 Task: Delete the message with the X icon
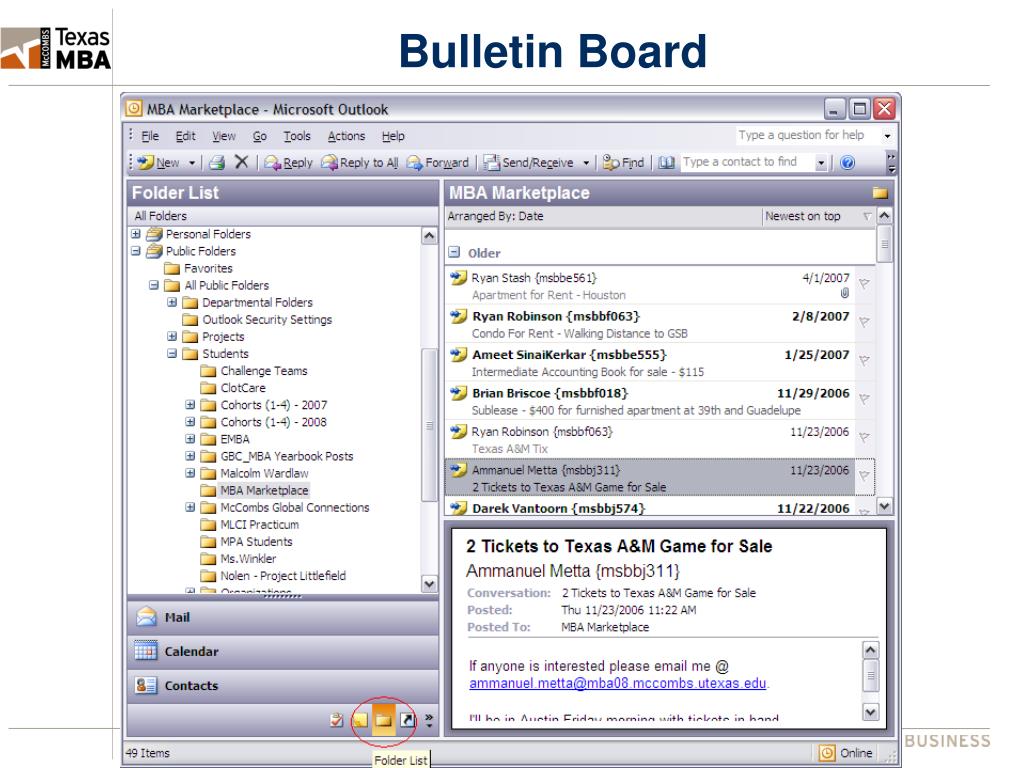click(242, 162)
